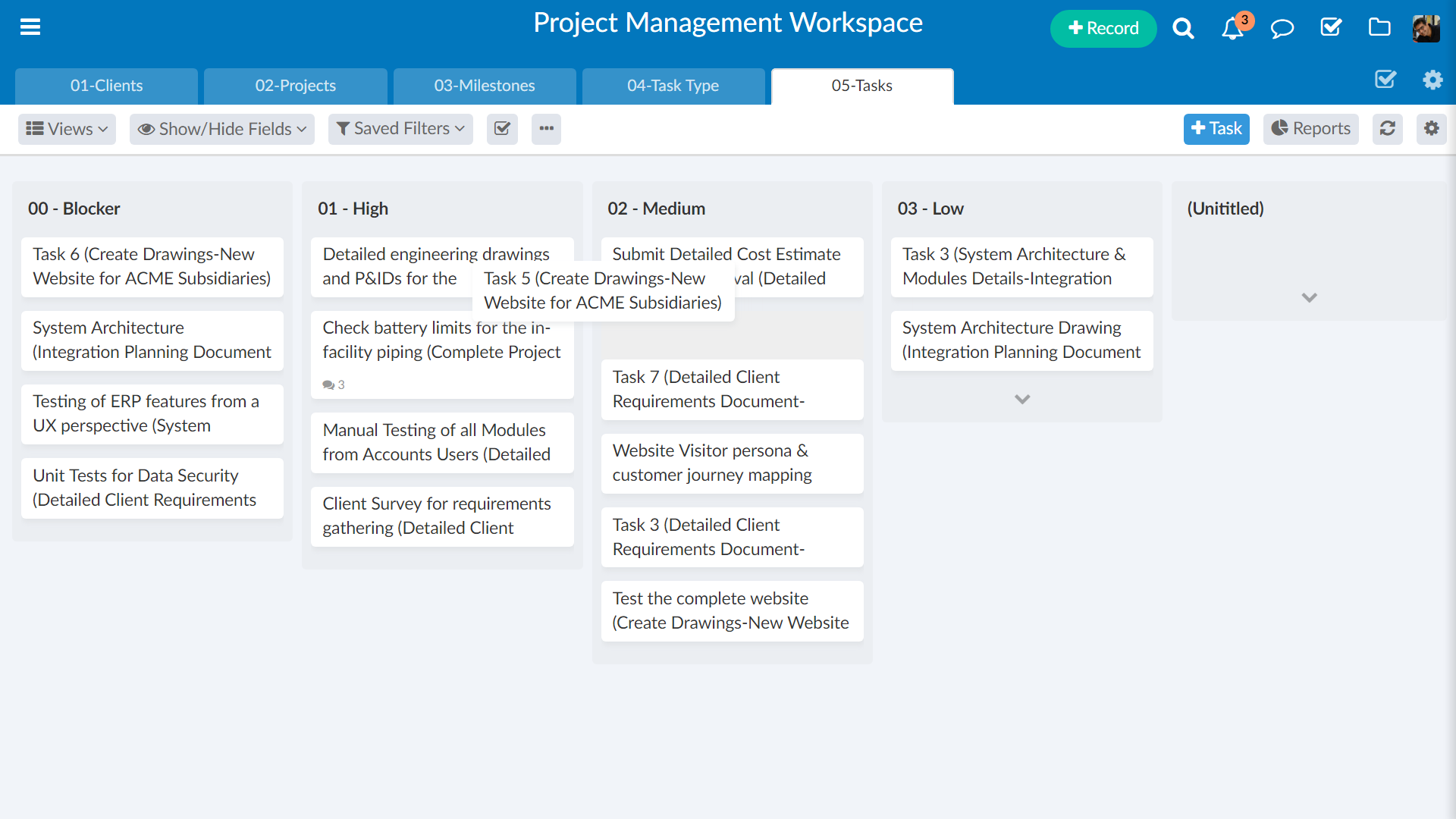Screen dimensions: 1456x819
Task: Toggle the checkbox button beside Saved Filters
Action: tap(502, 129)
